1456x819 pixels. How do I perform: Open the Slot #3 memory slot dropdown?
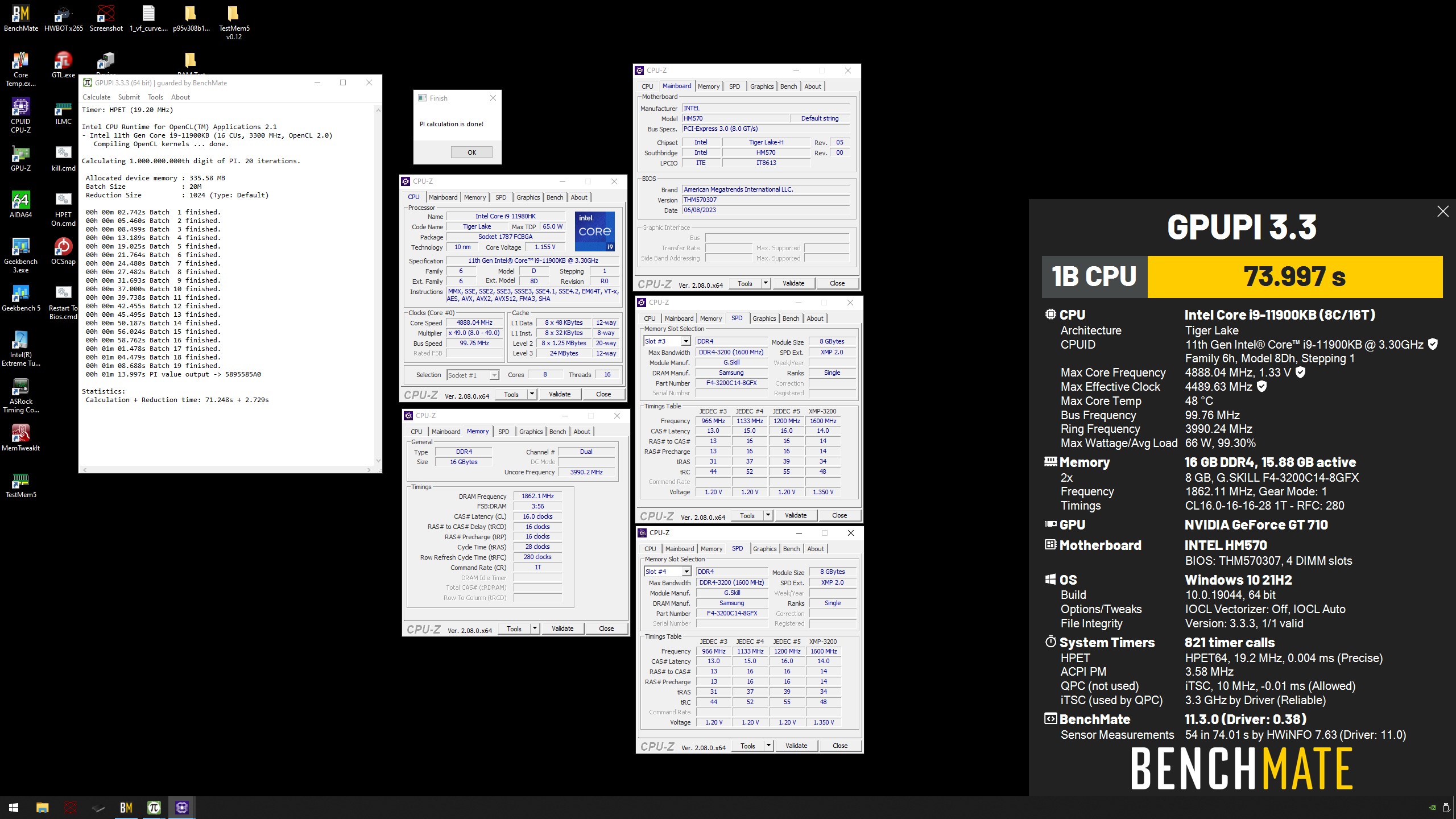(686, 341)
